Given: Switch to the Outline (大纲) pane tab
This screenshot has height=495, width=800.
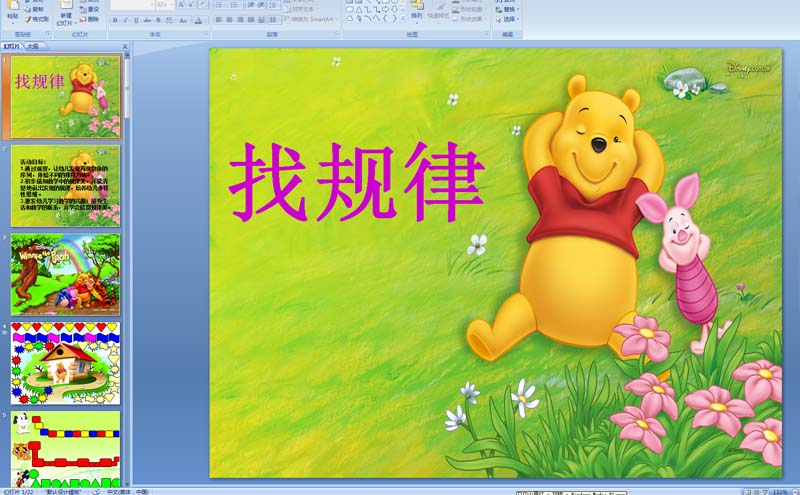Looking at the screenshot, I should coord(33,46).
